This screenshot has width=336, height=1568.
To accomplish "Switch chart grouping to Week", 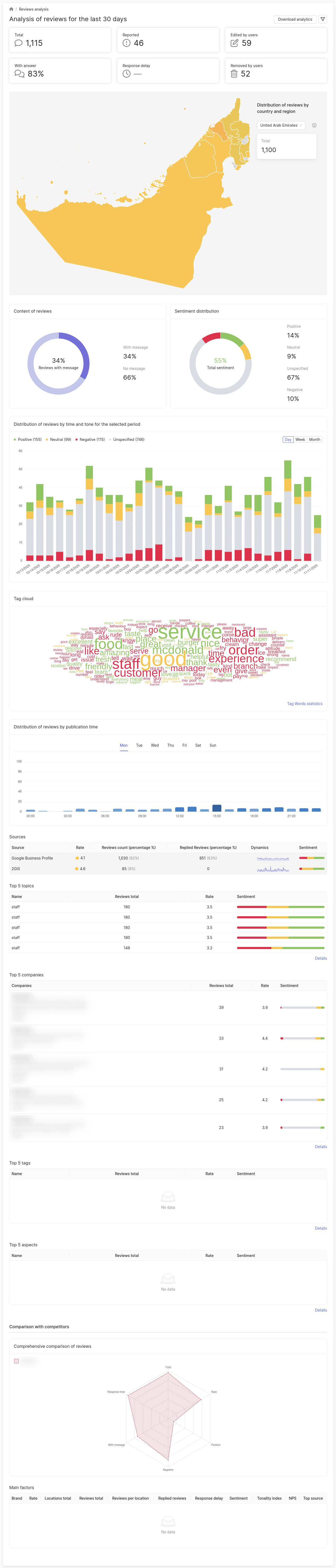I will 300,440.
